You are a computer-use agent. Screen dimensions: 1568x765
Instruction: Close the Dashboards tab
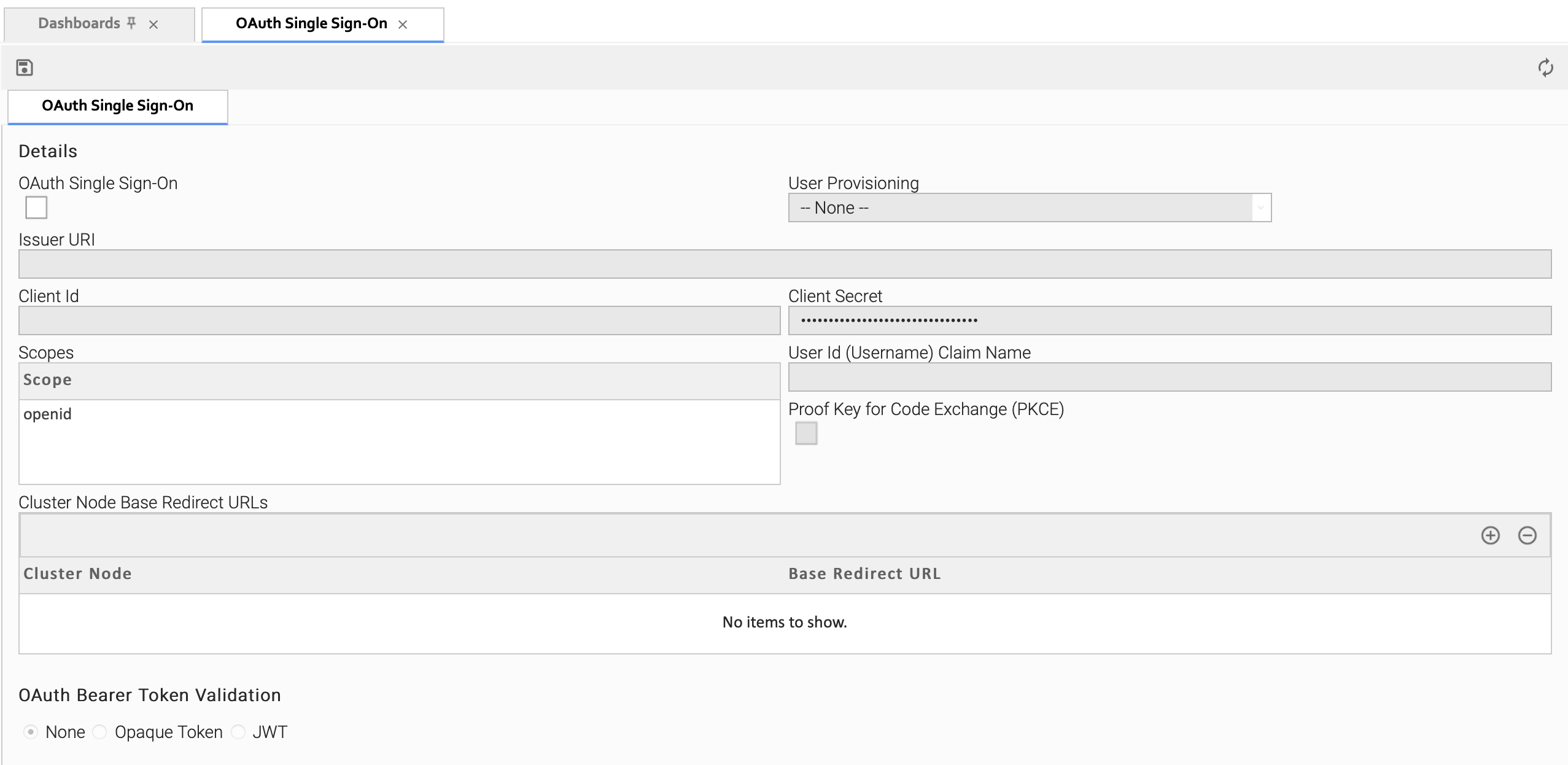click(x=153, y=25)
